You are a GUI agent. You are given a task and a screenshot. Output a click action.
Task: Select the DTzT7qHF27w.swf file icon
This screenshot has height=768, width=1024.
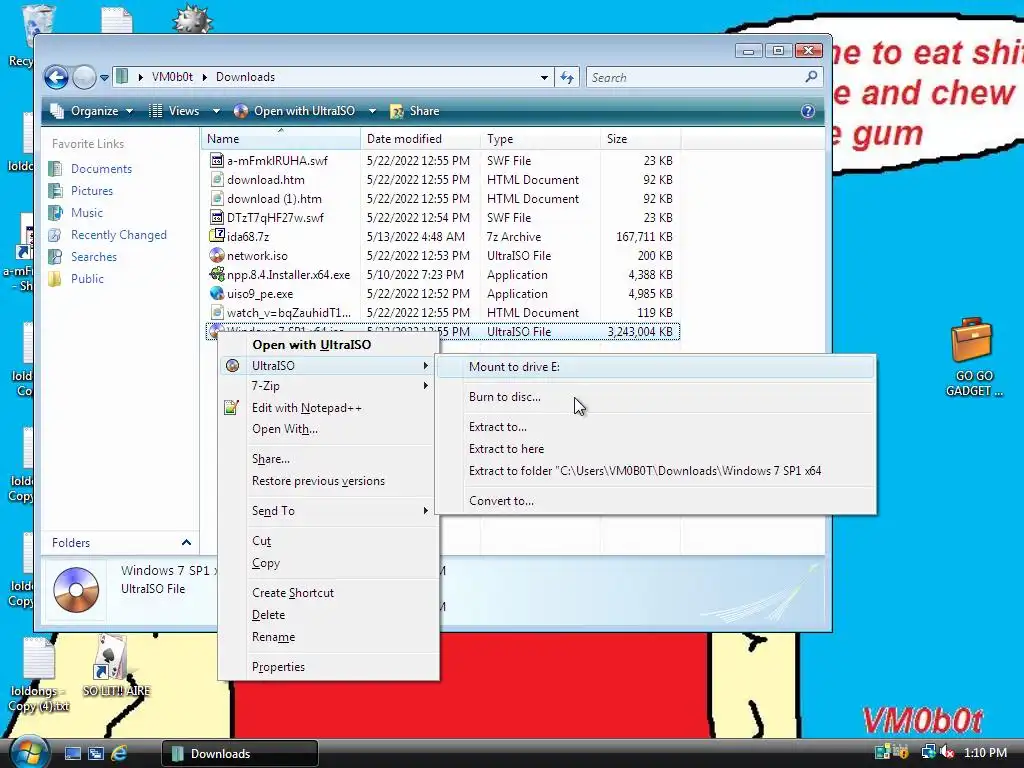217,217
